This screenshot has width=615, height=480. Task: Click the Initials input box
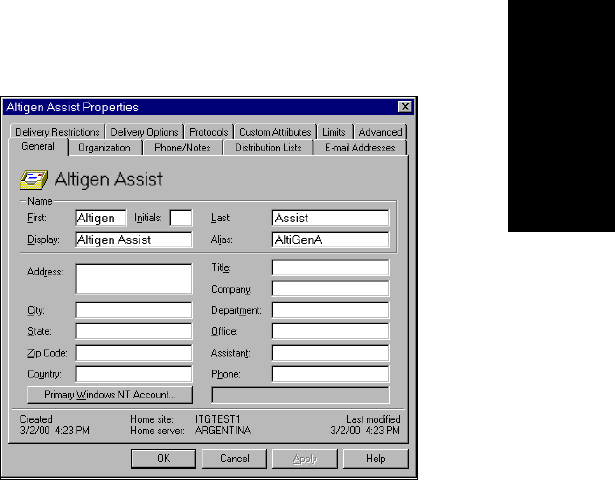(181, 218)
